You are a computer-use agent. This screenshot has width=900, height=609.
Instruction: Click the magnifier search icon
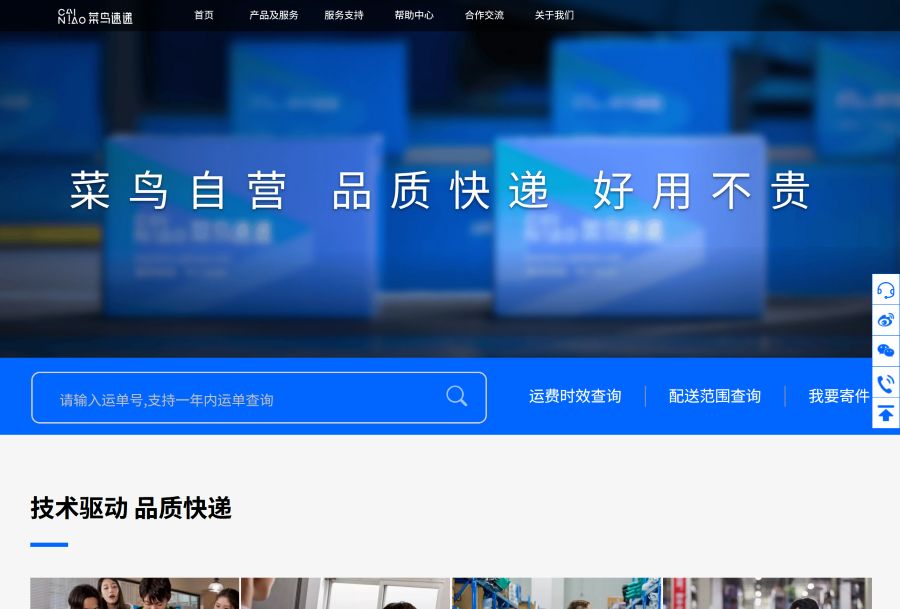pos(456,396)
